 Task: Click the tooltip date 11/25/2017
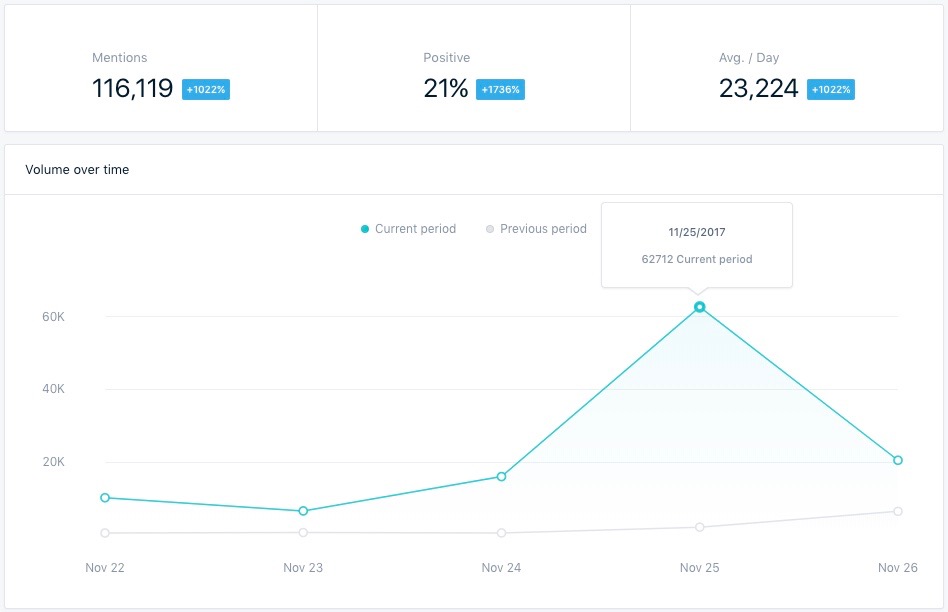tap(696, 232)
